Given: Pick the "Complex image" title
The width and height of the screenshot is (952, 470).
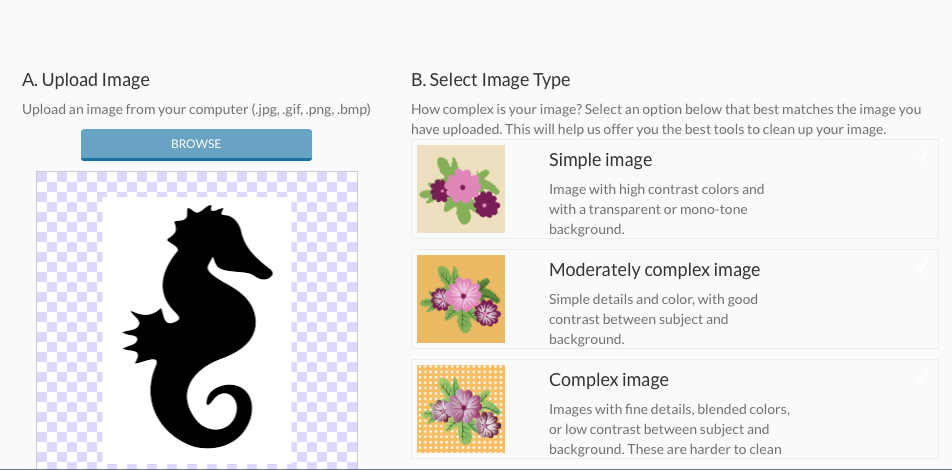Looking at the screenshot, I should tap(608, 380).
